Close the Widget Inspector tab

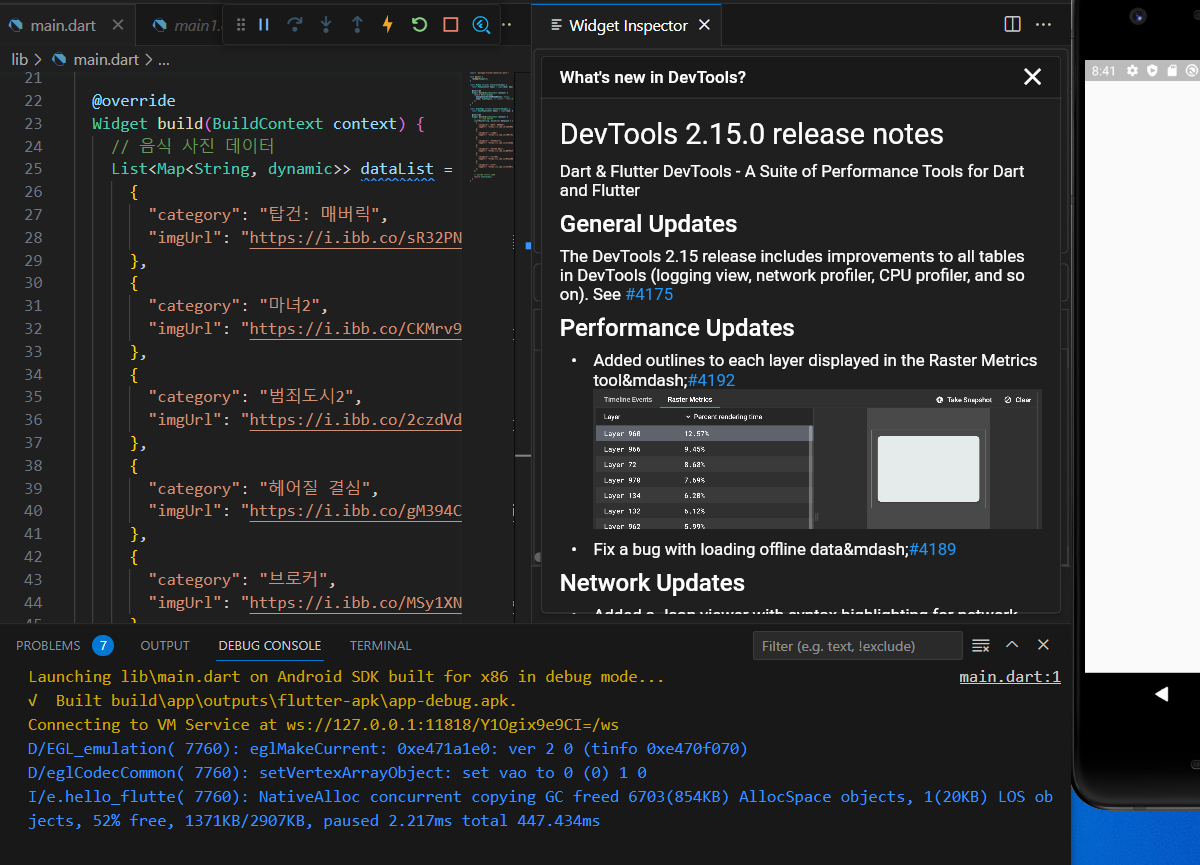(704, 25)
